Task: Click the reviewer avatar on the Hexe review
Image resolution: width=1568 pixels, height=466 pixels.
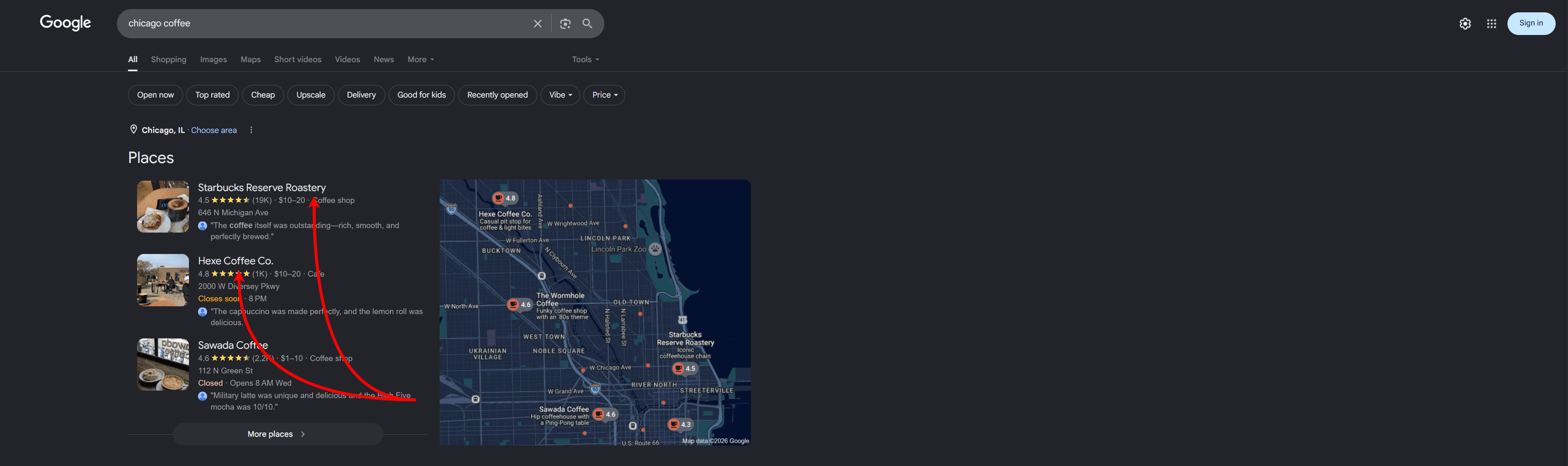Action: [x=203, y=312]
